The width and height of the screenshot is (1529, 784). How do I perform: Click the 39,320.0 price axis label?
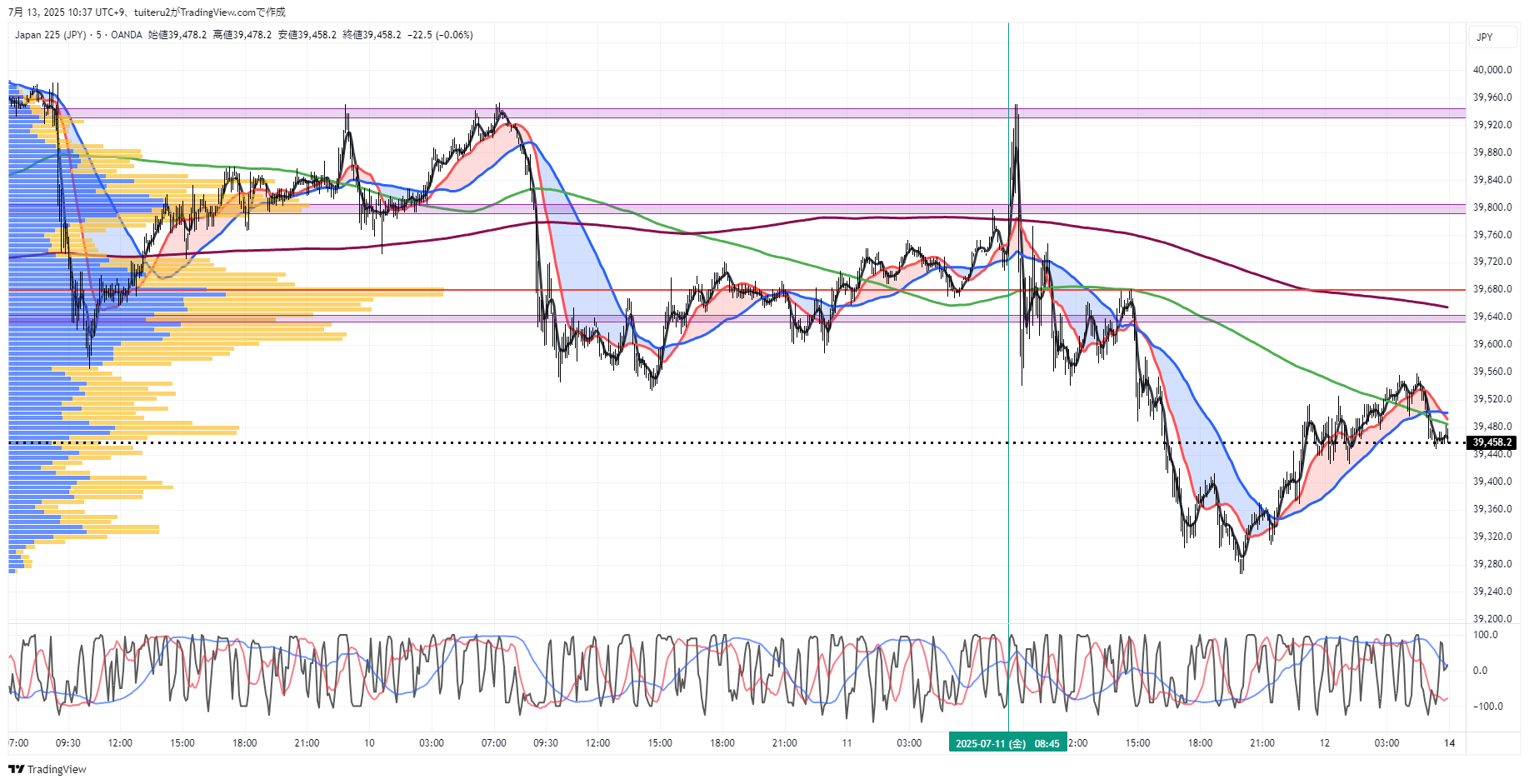[1492, 537]
